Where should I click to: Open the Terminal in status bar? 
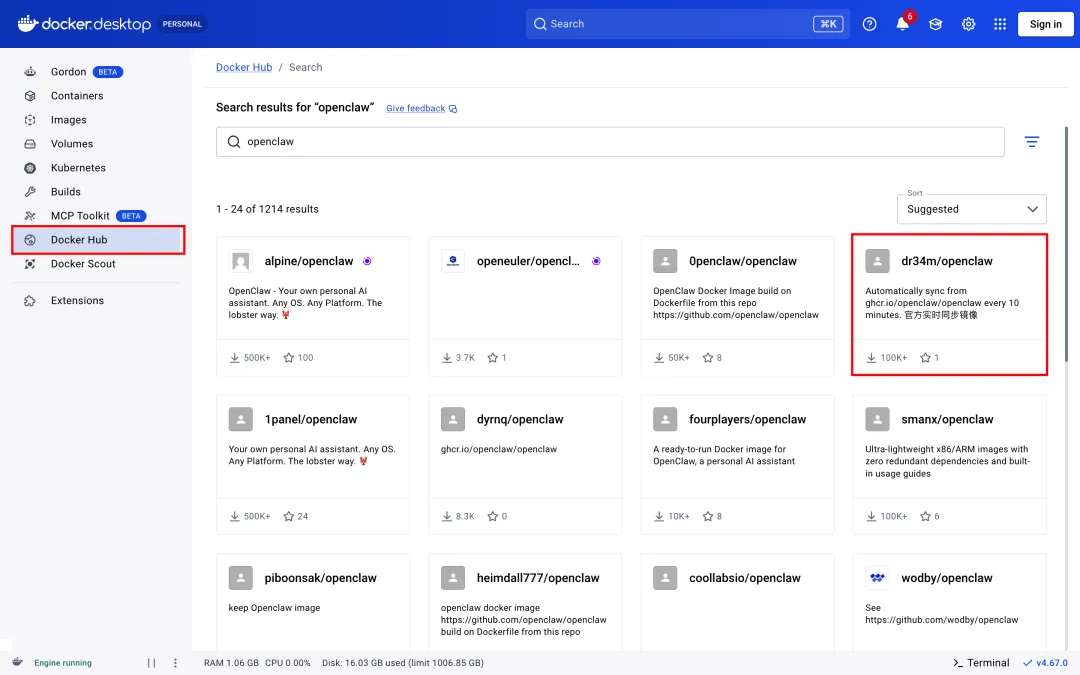981,663
